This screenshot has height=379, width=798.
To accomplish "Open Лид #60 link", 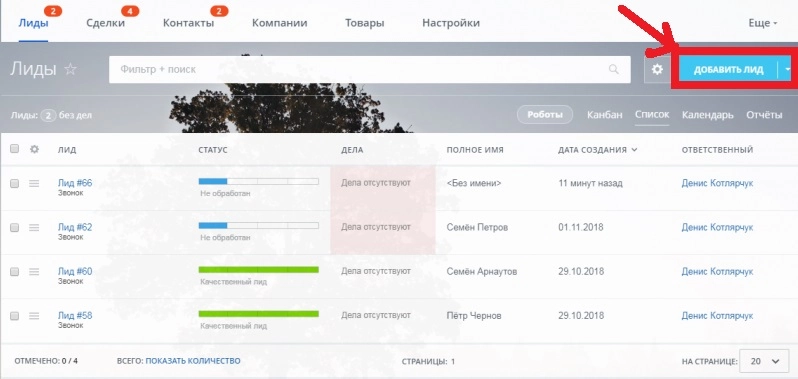I will tap(75, 271).
